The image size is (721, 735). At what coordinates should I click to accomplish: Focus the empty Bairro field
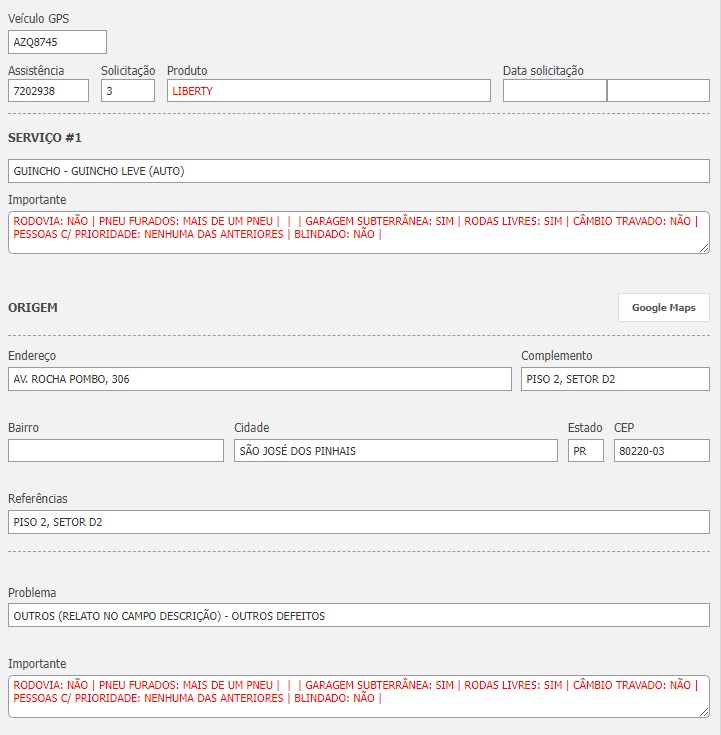point(116,451)
